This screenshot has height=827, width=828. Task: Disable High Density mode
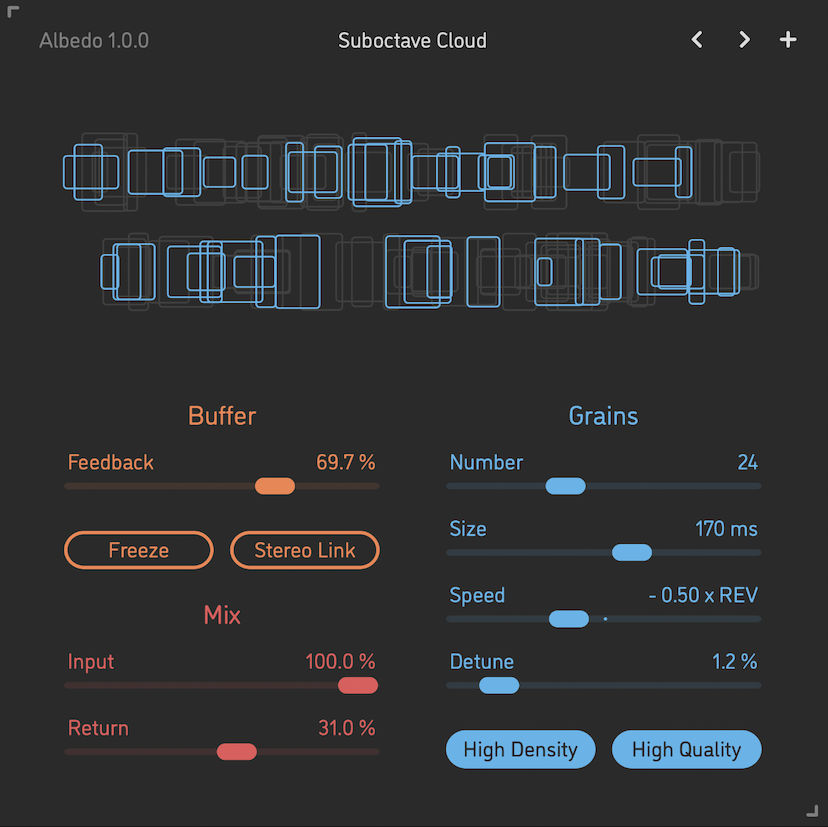click(x=520, y=749)
